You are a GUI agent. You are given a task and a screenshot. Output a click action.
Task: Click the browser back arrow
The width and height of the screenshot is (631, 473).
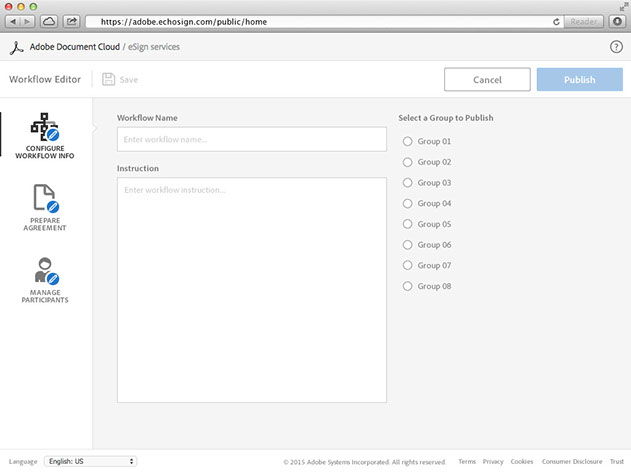(14, 21)
